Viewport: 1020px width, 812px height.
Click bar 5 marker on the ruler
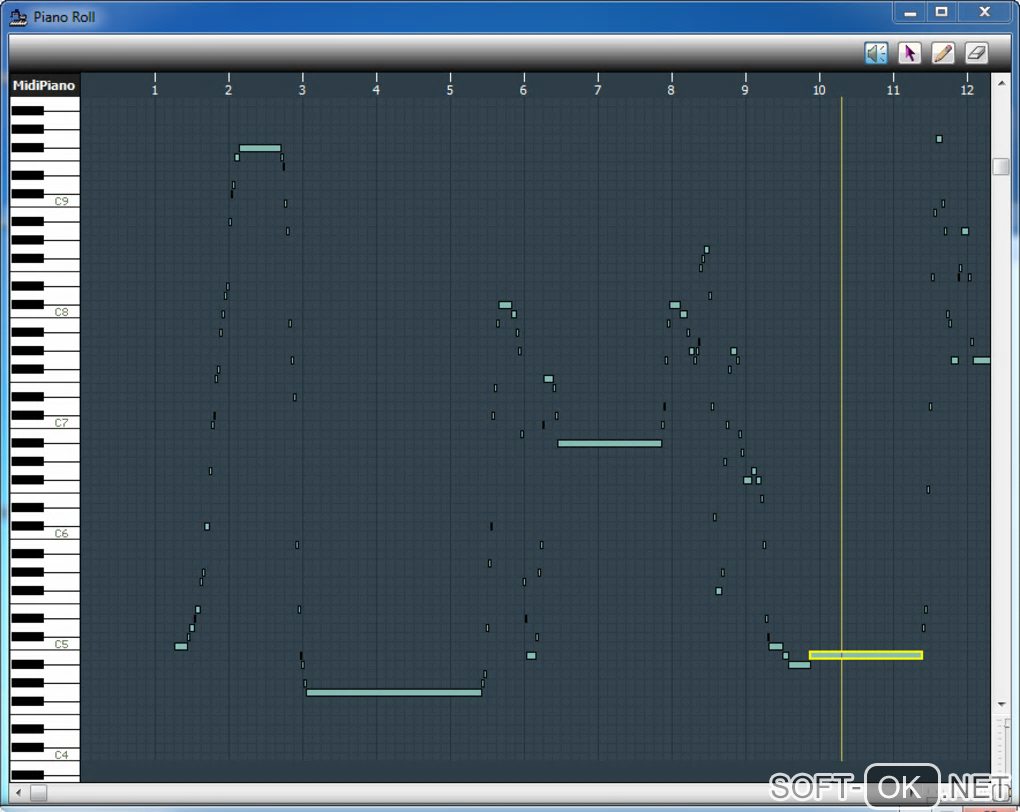(450, 89)
